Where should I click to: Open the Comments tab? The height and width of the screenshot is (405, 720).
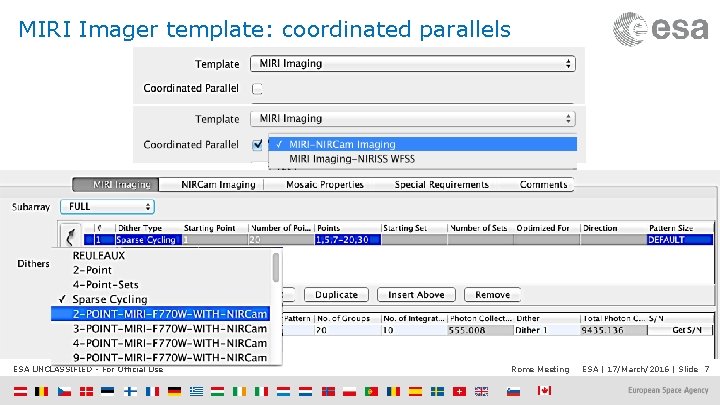(543, 185)
